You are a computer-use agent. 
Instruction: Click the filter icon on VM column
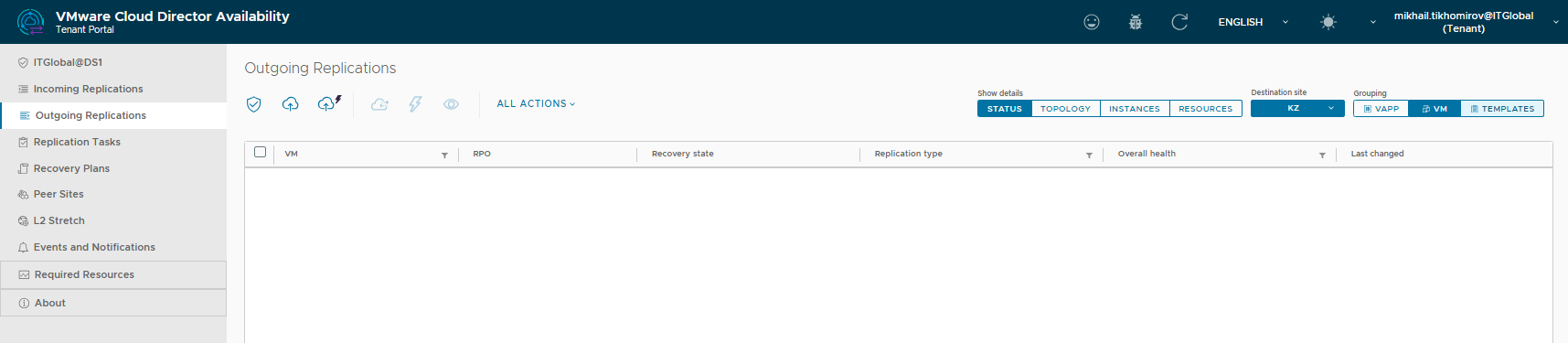pyautogui.click(x=444, y=155)
